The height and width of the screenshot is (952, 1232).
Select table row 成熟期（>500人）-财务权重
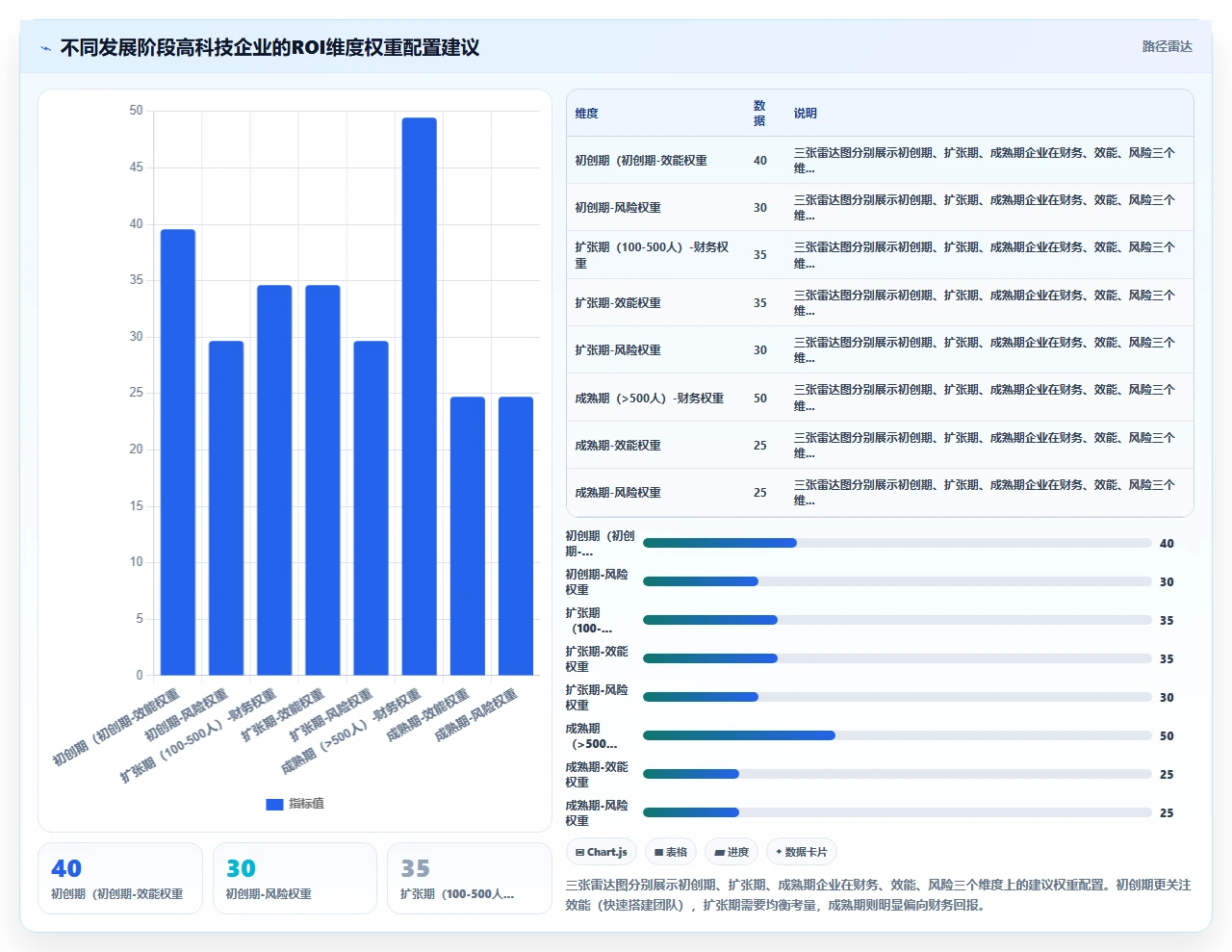point(880,398)
